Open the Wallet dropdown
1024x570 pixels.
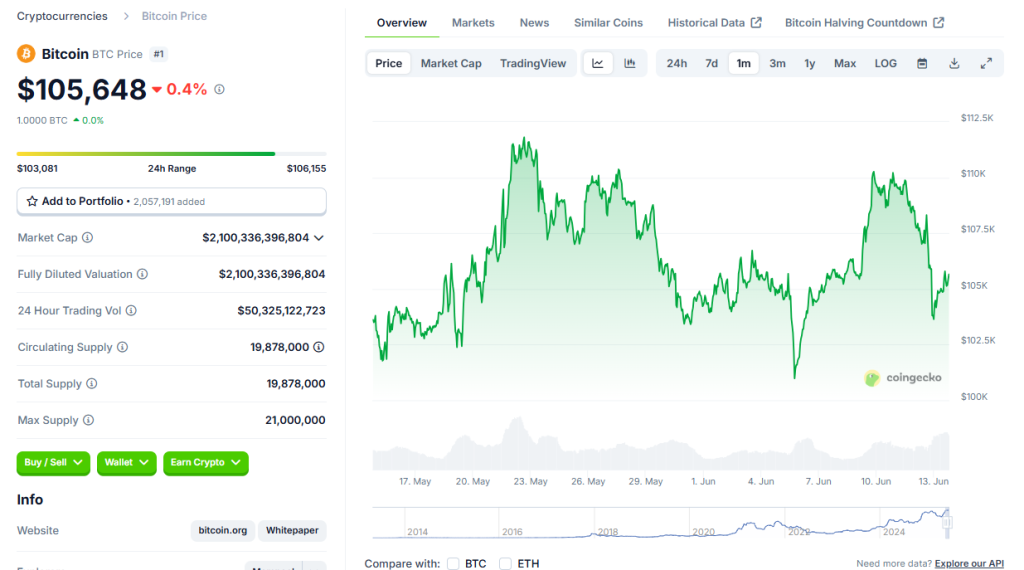(127, 462)
